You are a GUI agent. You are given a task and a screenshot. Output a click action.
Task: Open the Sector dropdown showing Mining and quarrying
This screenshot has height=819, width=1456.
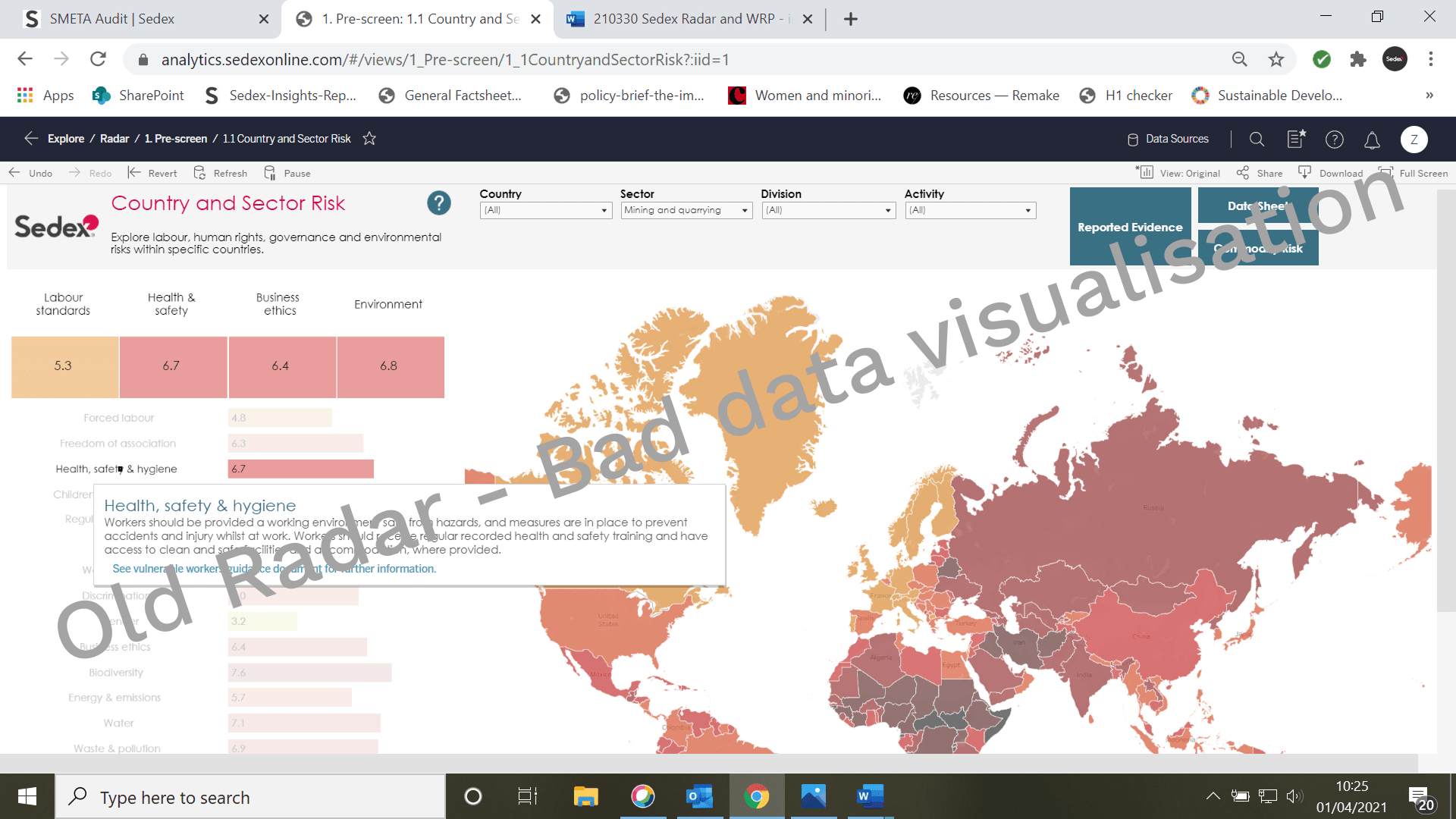(x=686, y=210)
